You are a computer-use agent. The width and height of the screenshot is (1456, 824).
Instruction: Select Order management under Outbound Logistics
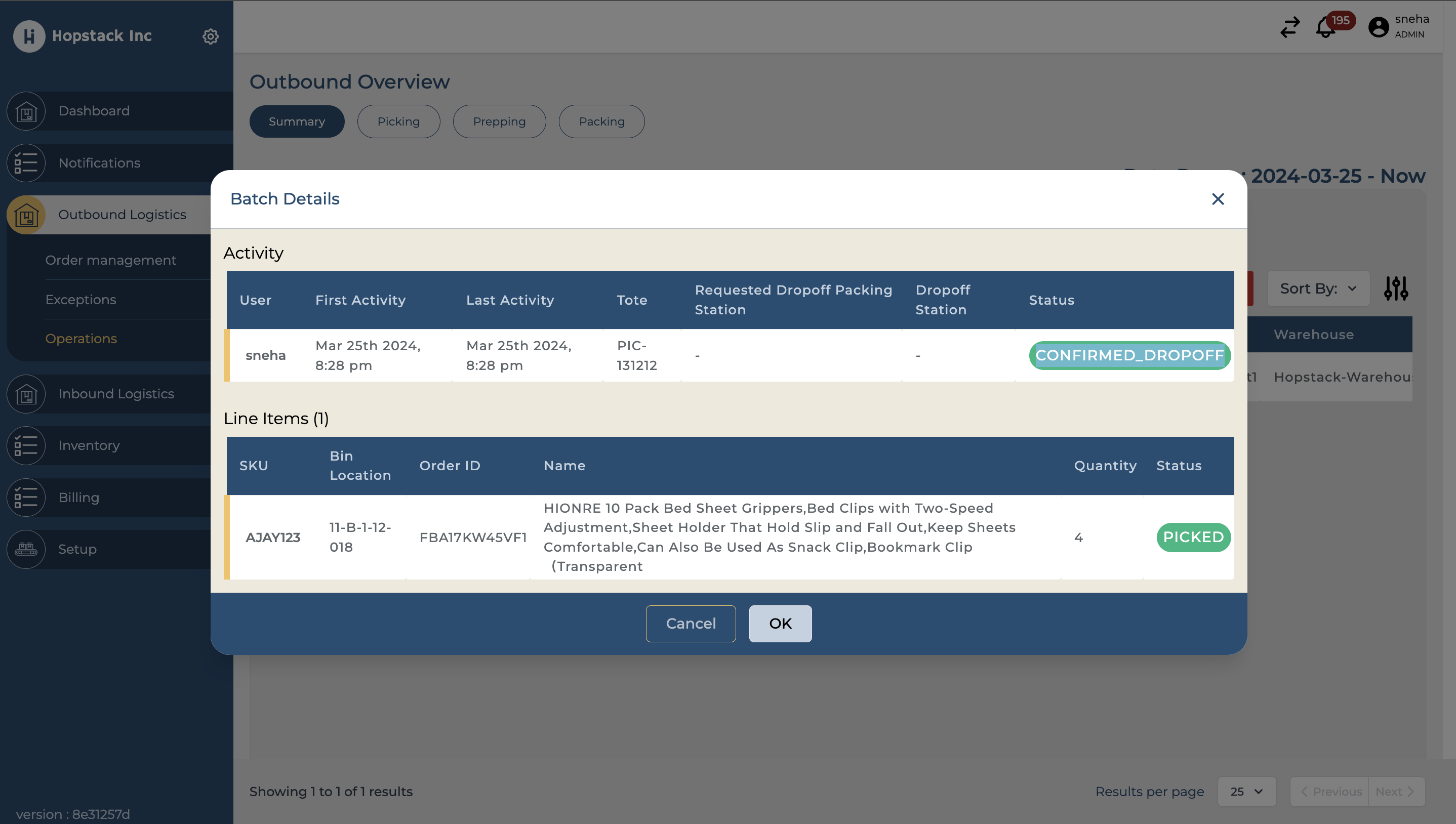coord(111,260)
